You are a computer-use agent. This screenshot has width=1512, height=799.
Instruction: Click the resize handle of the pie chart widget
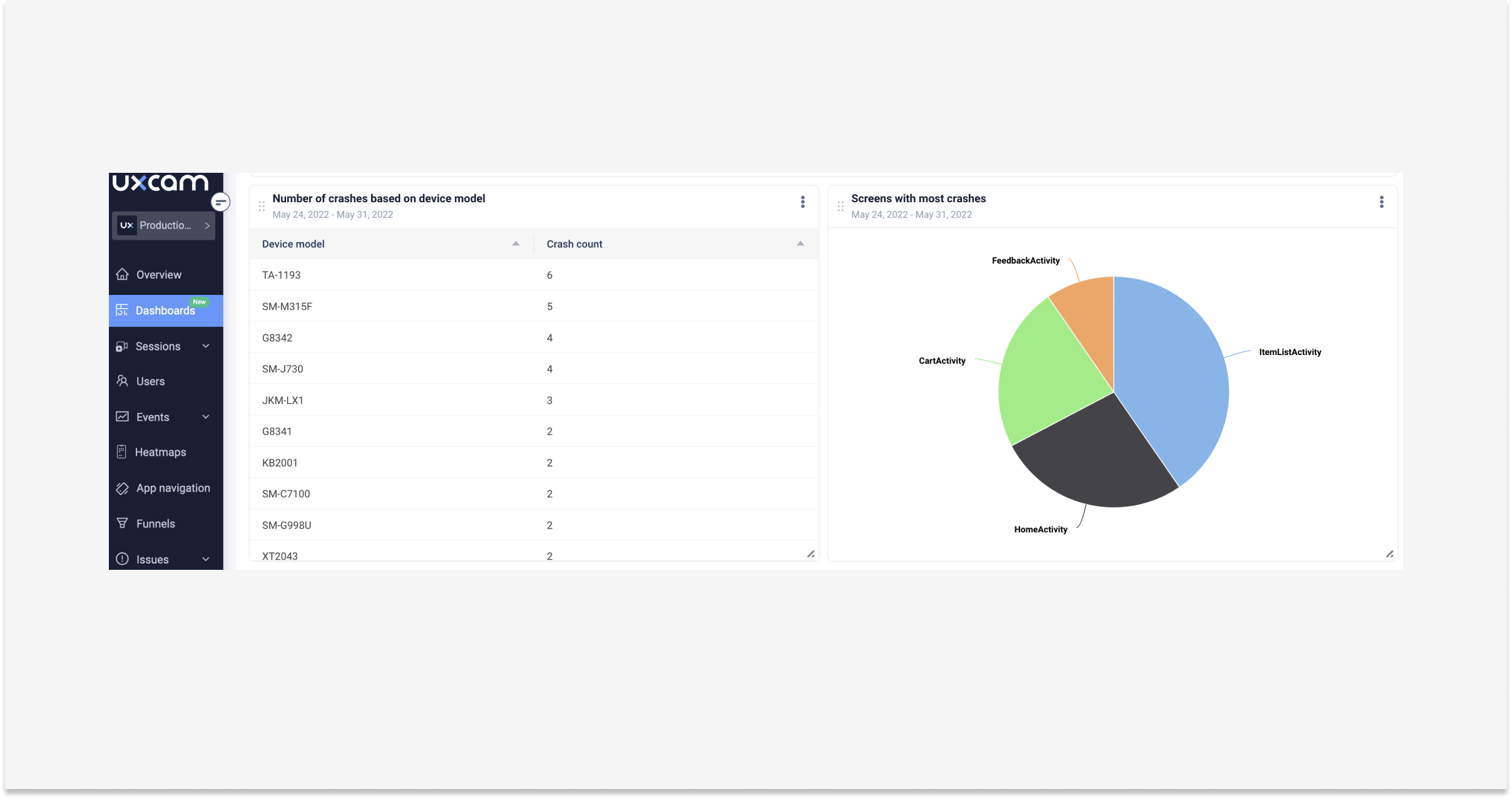(1389, 554)
